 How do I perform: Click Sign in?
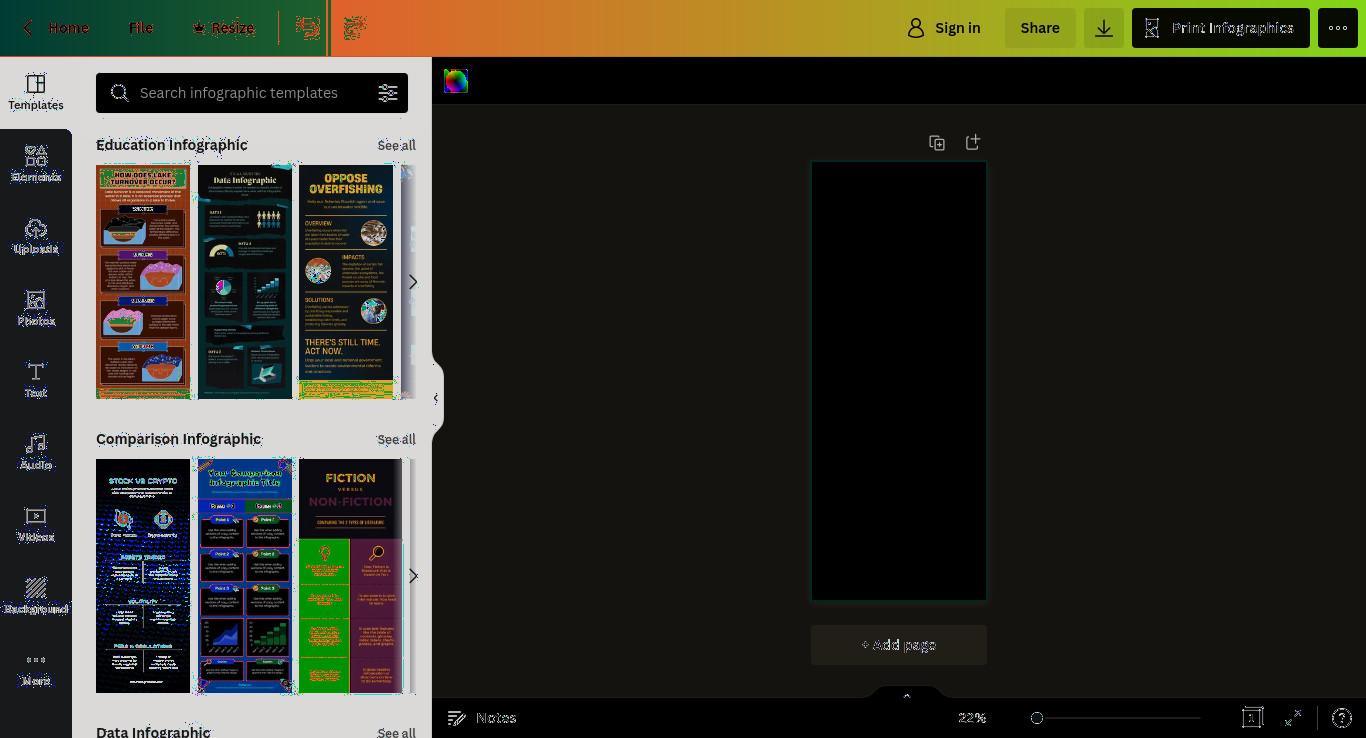click(944, 28)
